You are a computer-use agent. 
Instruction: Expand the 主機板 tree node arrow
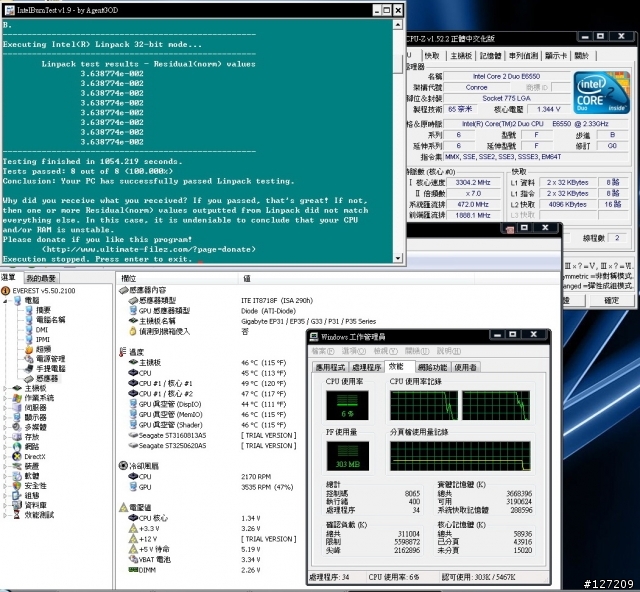click(x=5, y=388)
